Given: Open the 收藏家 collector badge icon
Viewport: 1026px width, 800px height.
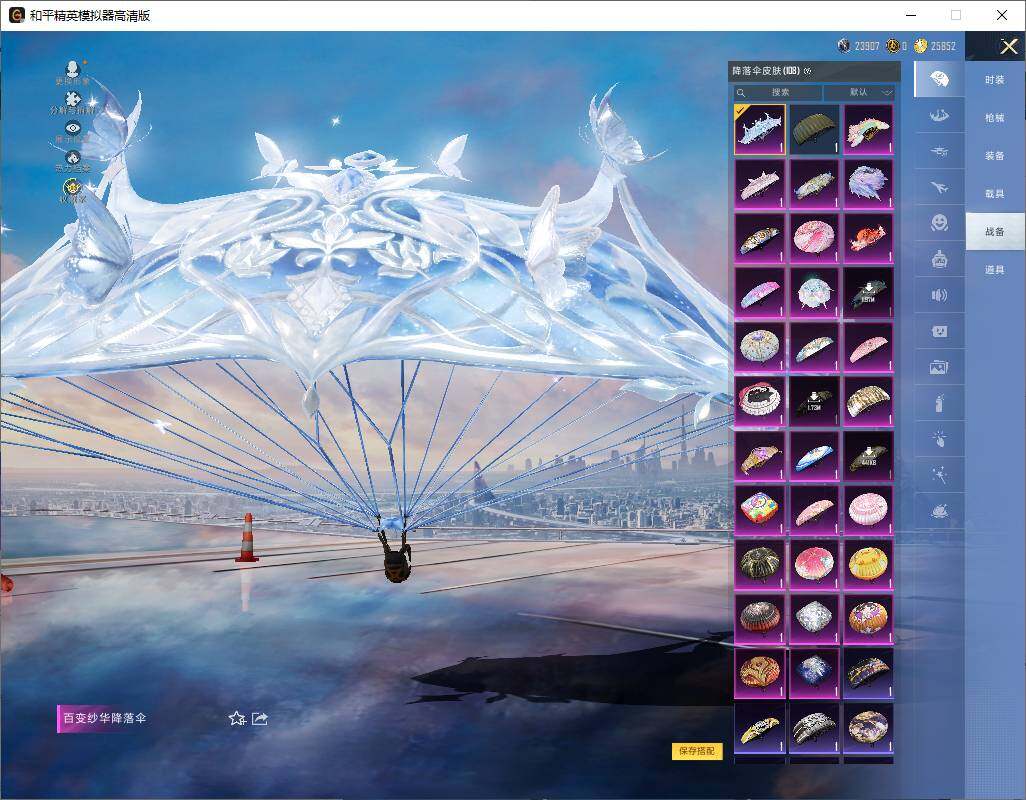Looking at the screenshot, I should point(72,188).
